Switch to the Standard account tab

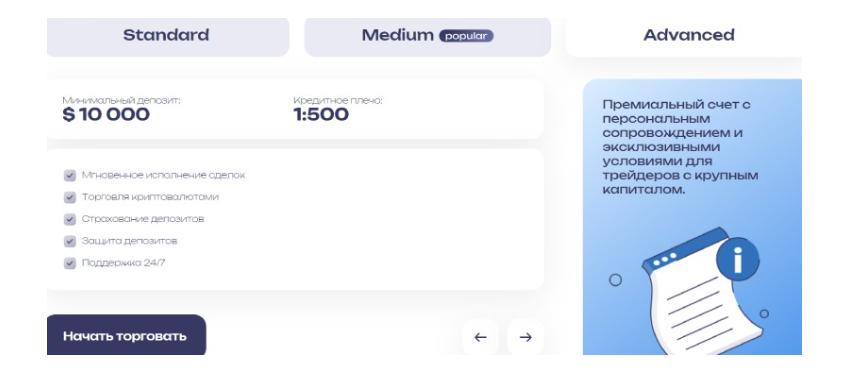coord(168,36)
